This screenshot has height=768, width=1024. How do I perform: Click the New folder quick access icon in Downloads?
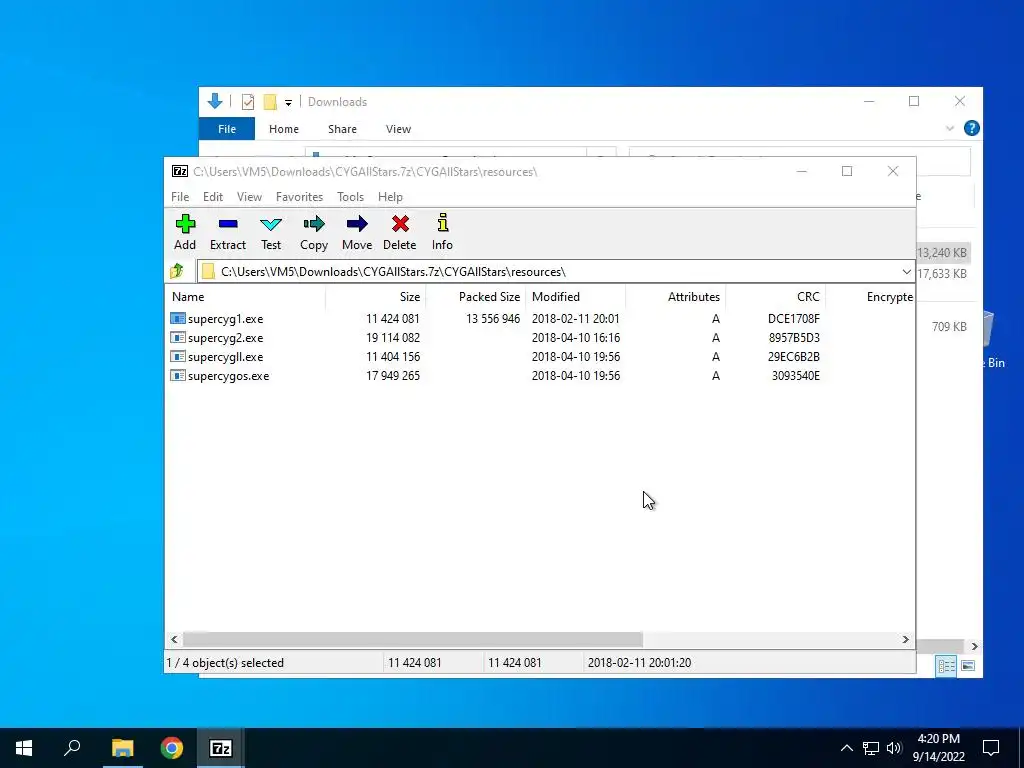(270, 102)
